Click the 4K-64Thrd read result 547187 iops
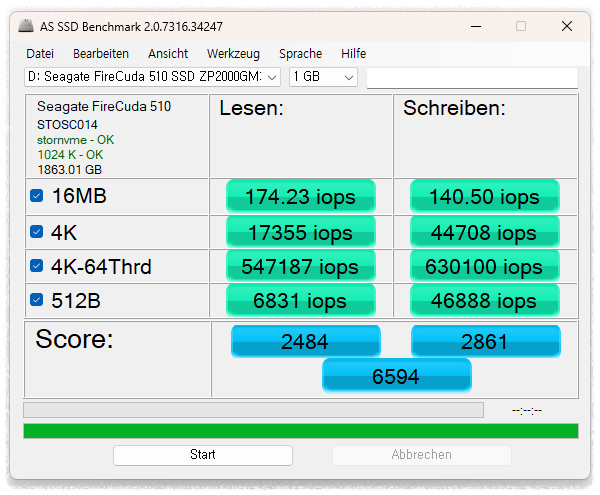Screen dimensions: 600x495 click(301, 266)
